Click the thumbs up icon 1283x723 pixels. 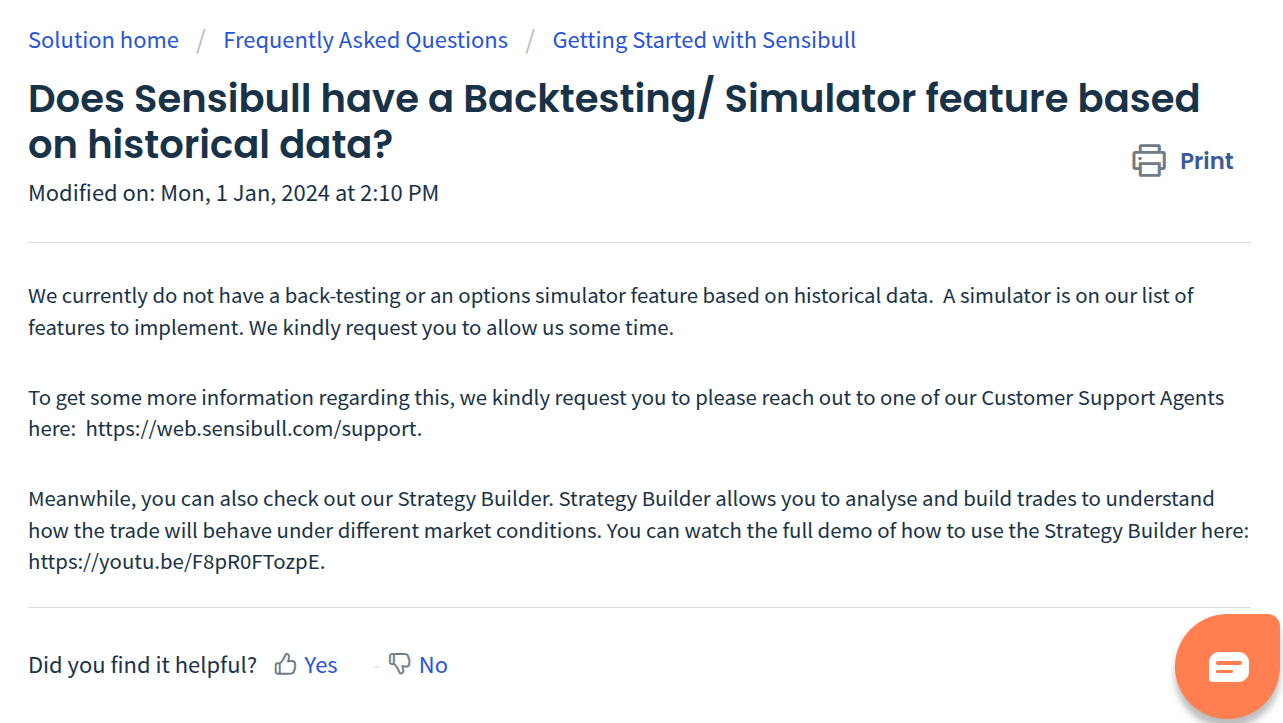pyautogui.click(x=286, y=665)
